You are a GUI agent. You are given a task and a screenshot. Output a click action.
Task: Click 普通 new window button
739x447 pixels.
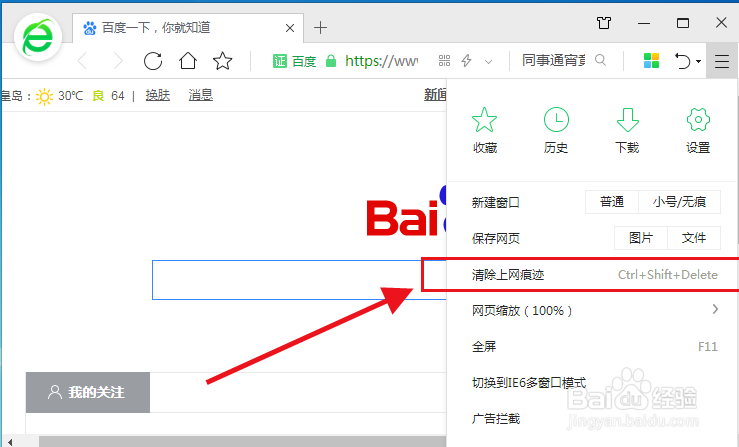(612, 202)
